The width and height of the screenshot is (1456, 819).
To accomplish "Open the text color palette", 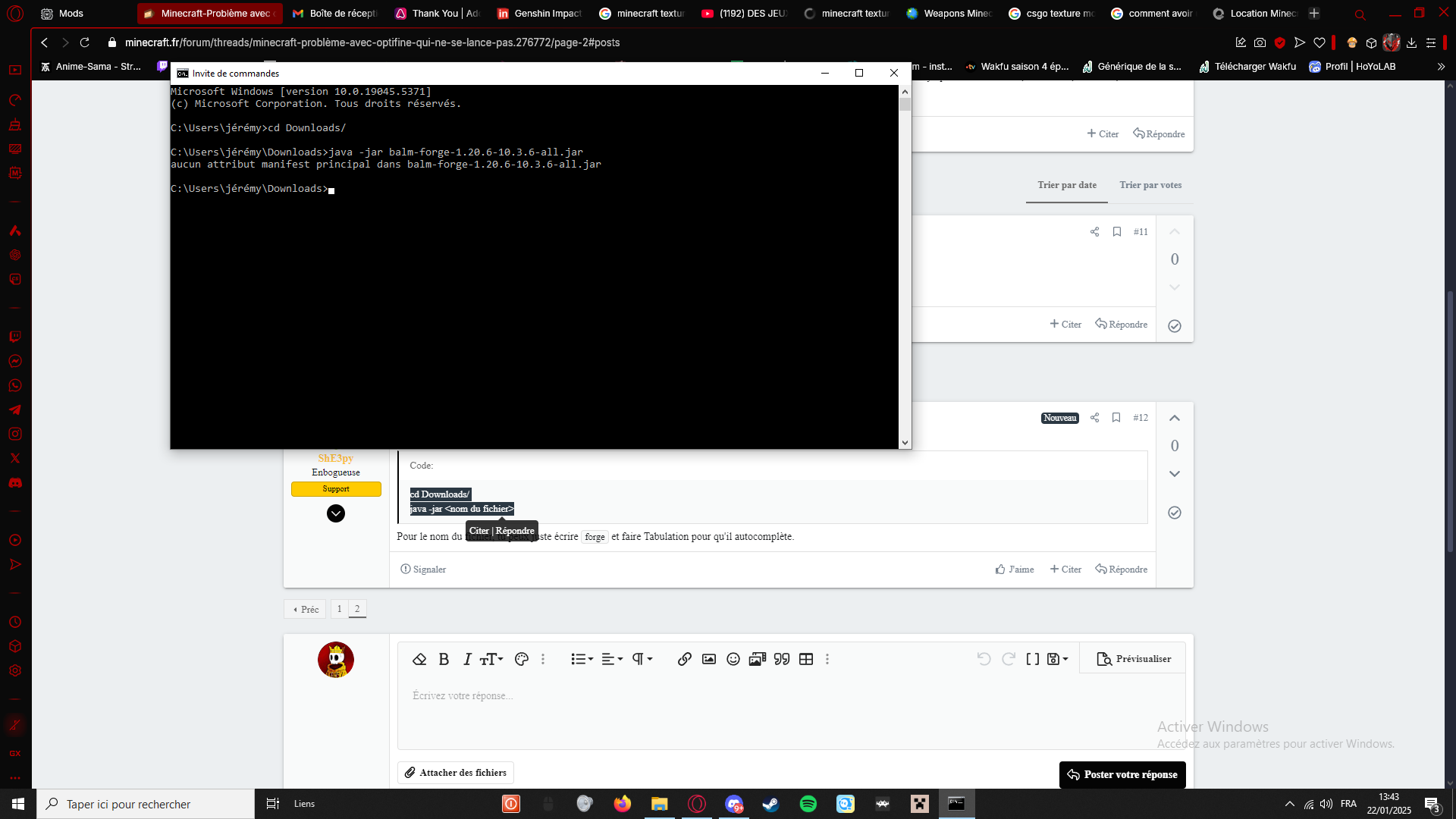I will (x=521, y=659).
